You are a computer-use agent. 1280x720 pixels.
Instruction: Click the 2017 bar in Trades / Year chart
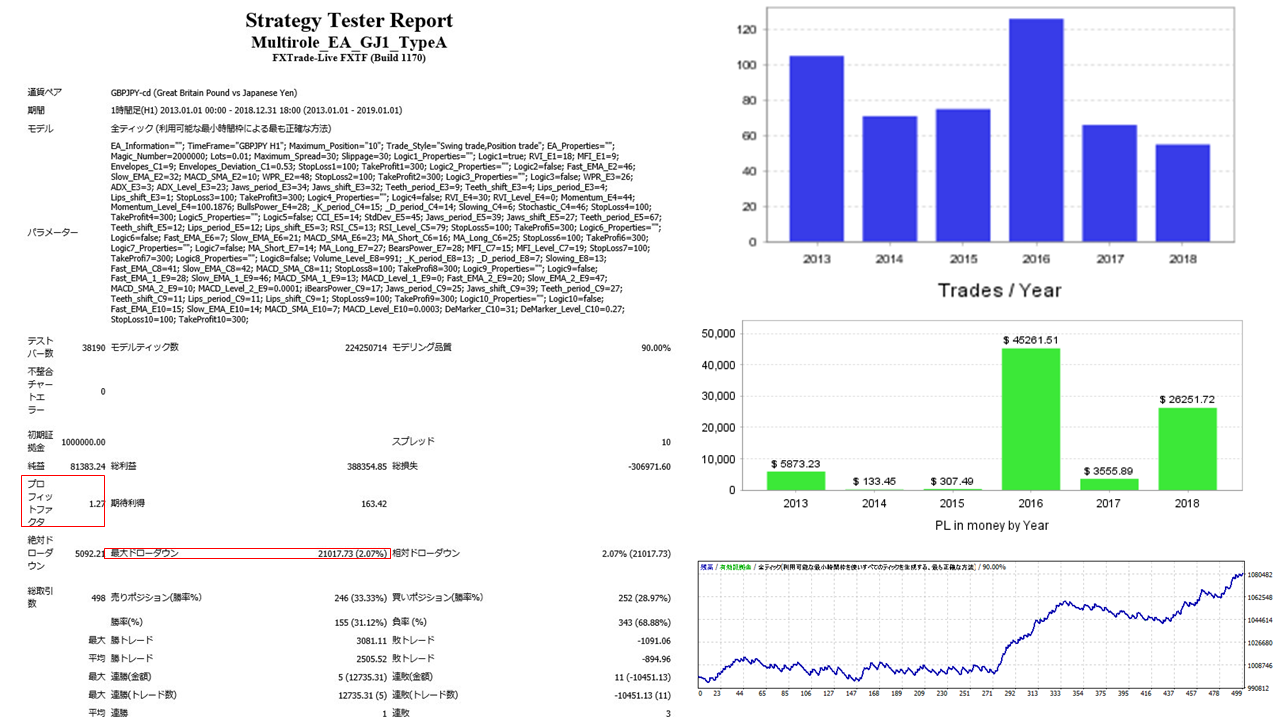point(1110,183)
